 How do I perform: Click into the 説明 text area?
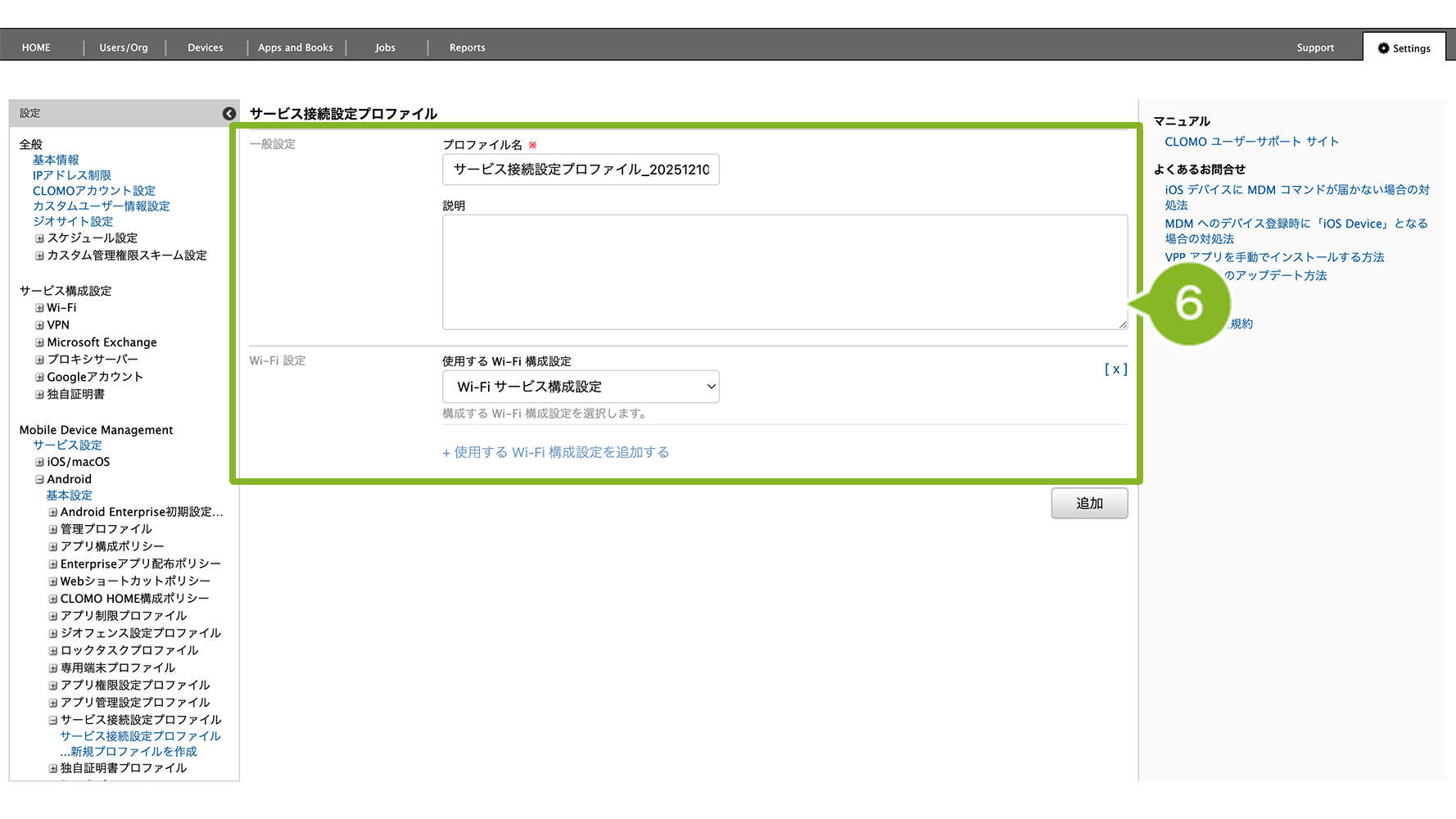tap(784, 272)
